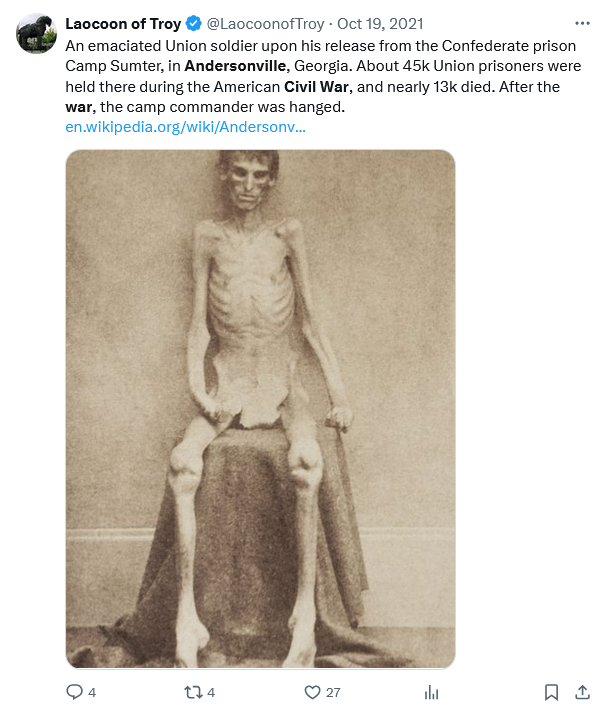Click the Laocoon of Troy display name

pyautogui.click(x=123, y=24)
